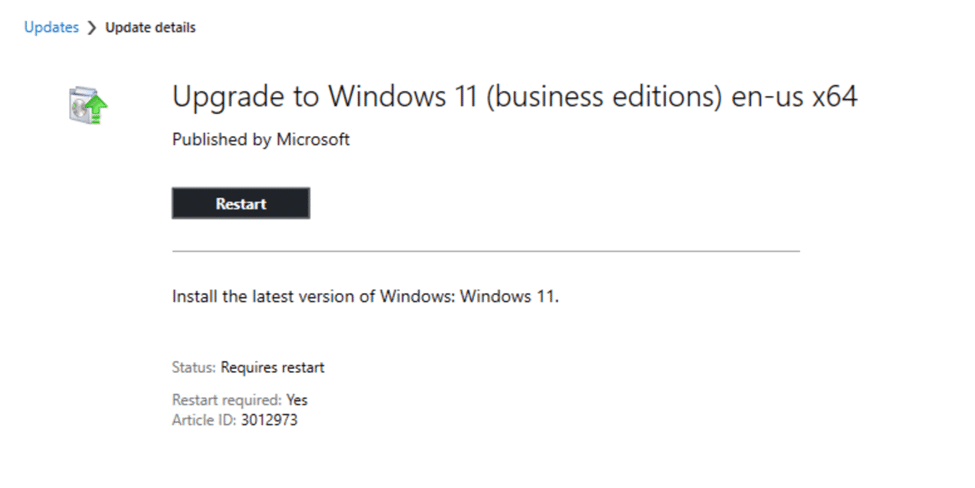Click the 'Status:' label
Screen dimensions: 975x488
coord(194,368)
